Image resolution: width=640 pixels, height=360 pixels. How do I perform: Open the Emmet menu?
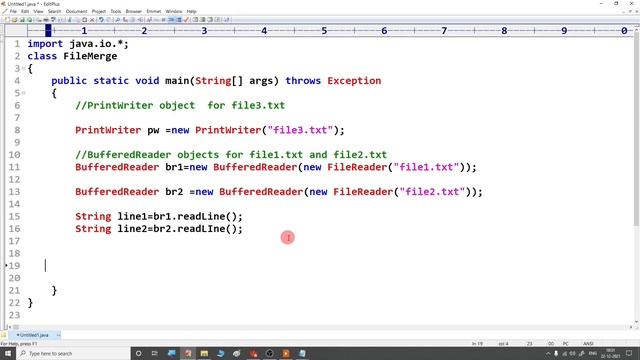tap(154, 11)
